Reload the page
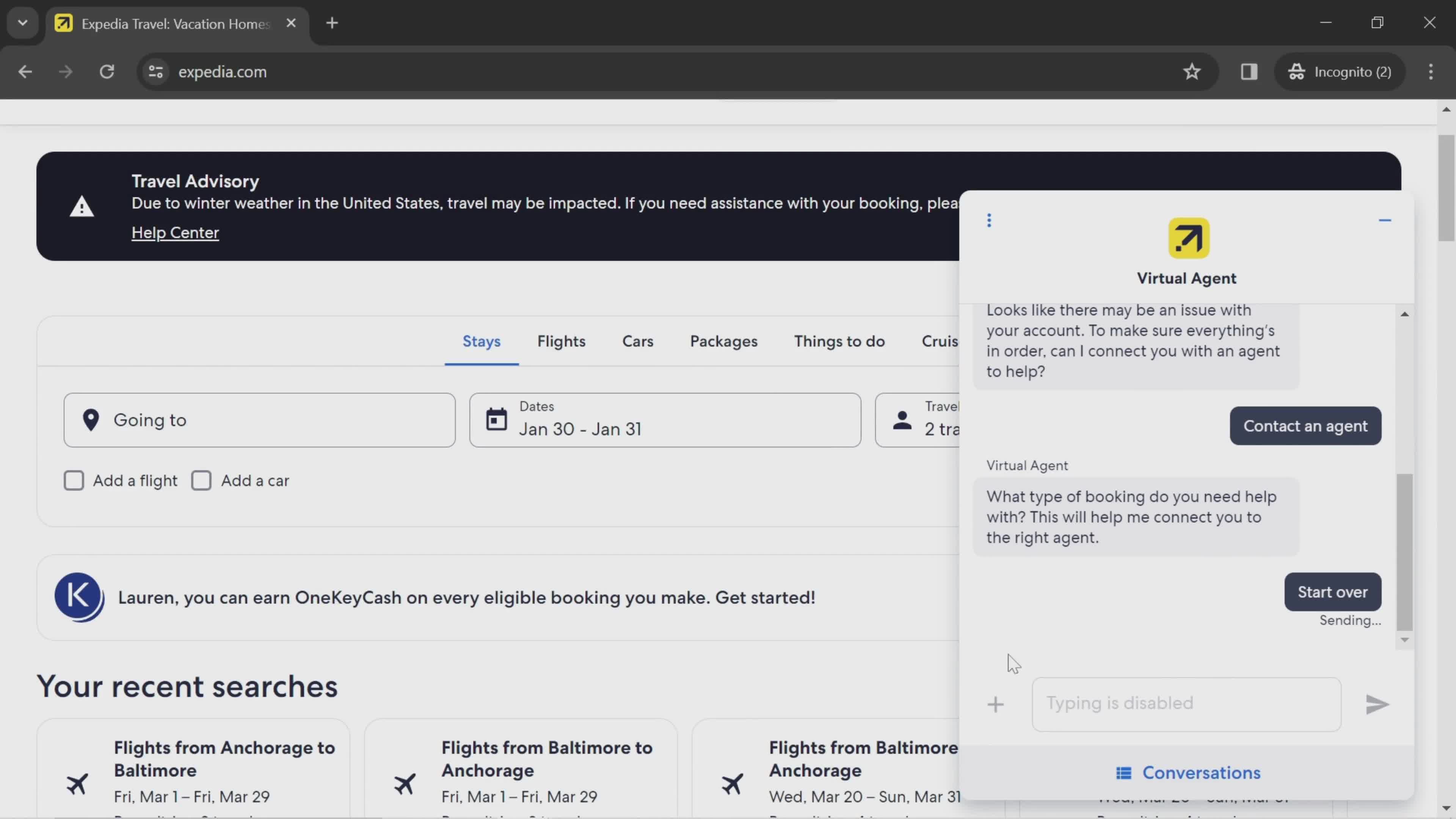Viewport: 1456px width, 819px height. pos(107,72)
